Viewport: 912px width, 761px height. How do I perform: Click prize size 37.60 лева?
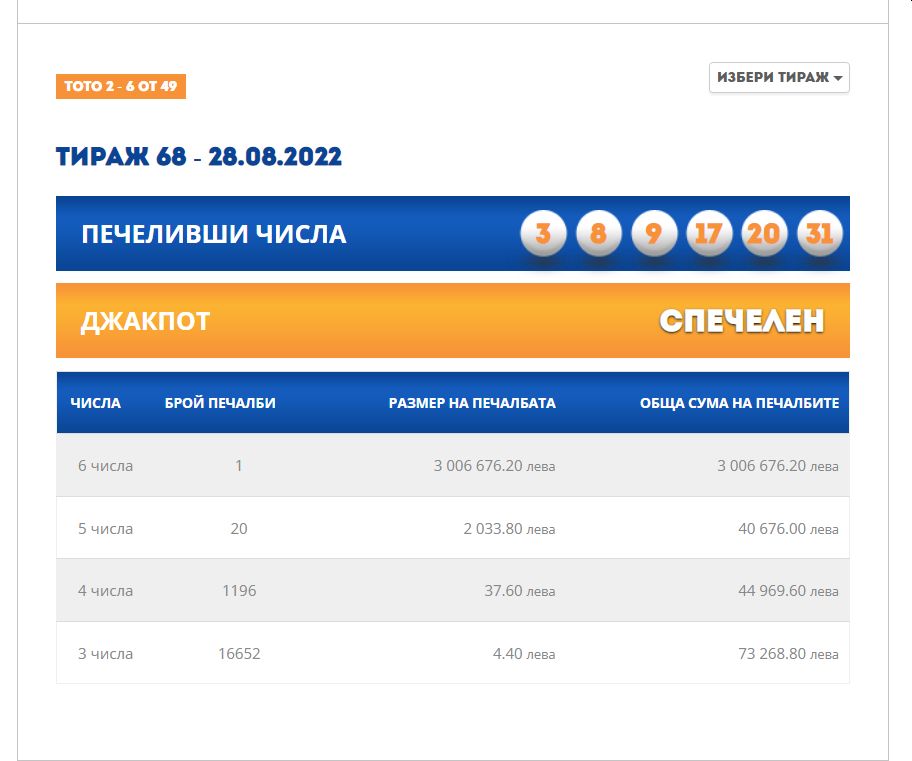(x=520, y=591)
